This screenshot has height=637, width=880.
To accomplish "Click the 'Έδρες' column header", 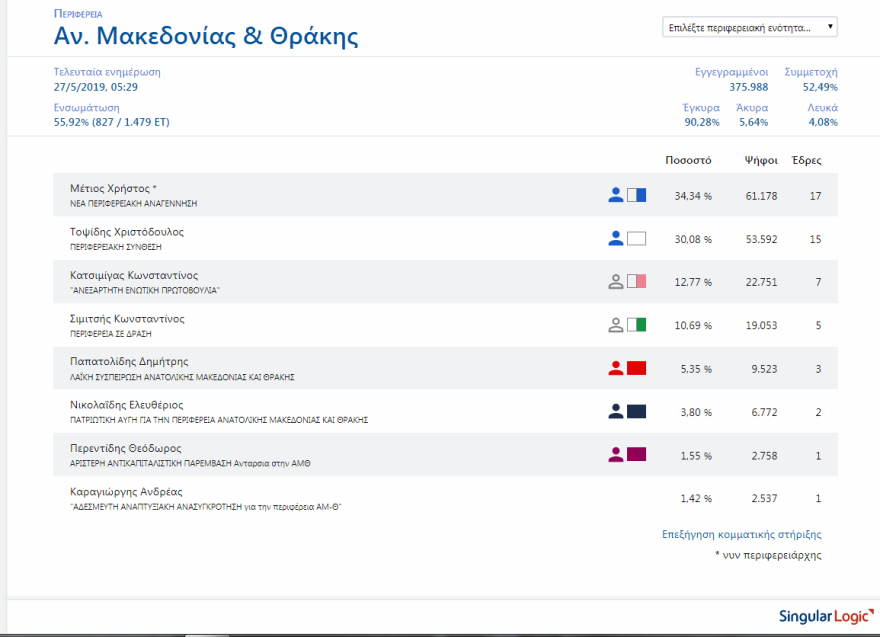I will coord(806,160).
